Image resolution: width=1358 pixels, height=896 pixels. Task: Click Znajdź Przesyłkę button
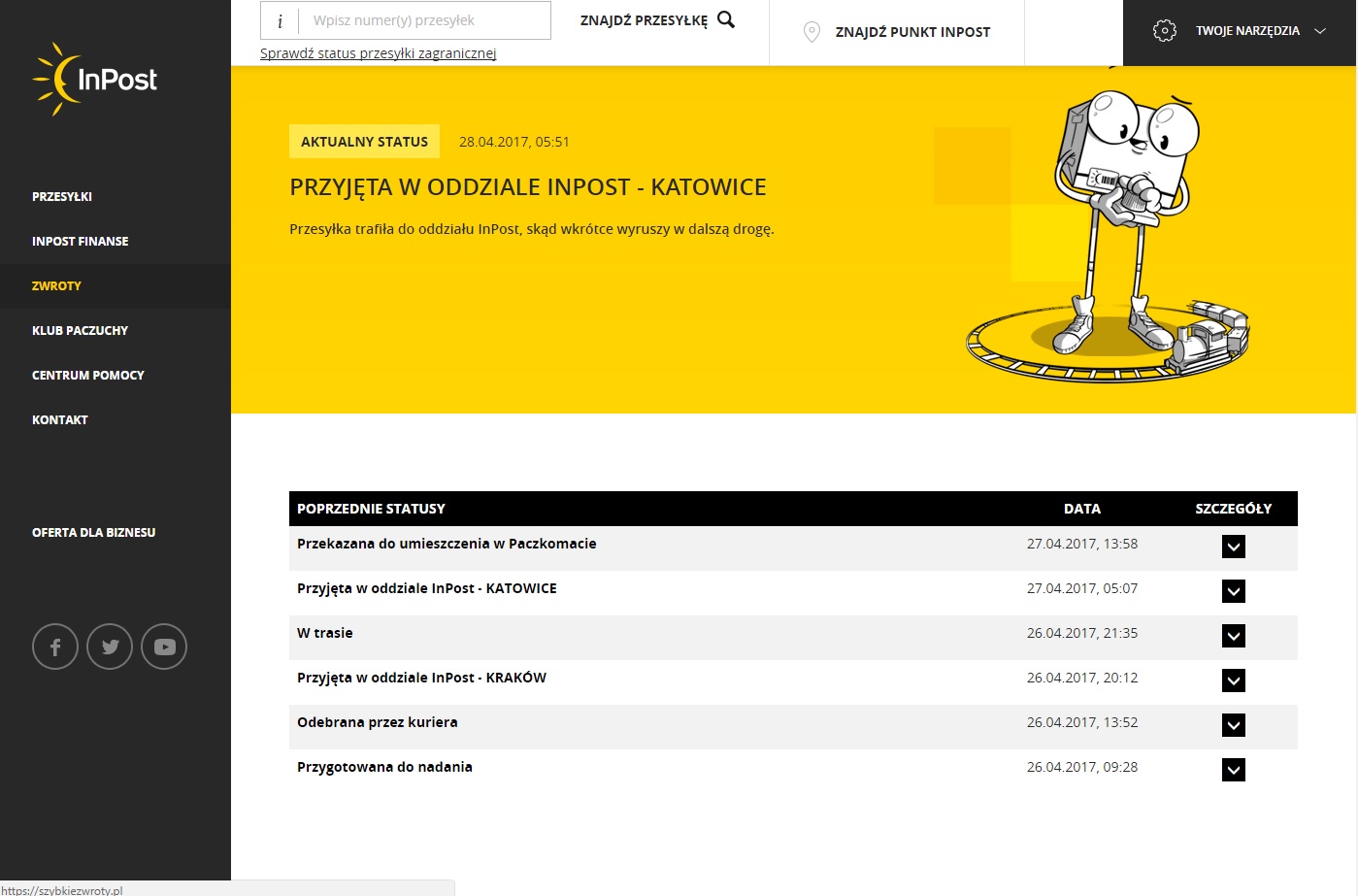click(657, 20)
